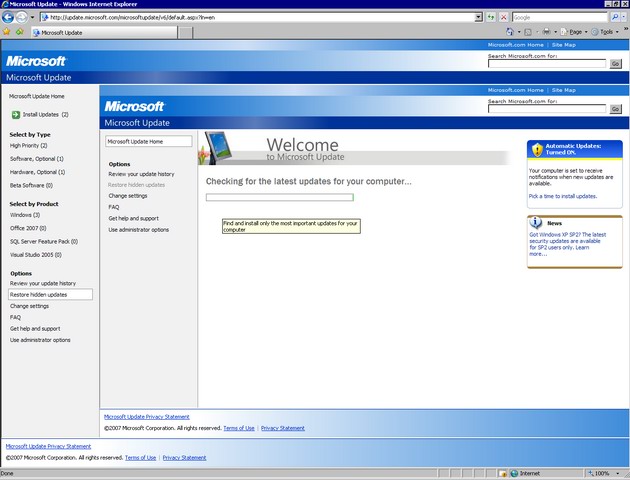Switch to the Microsoft Update browser tab
This screenshot has height=480, width=630.
pos(60,32)
